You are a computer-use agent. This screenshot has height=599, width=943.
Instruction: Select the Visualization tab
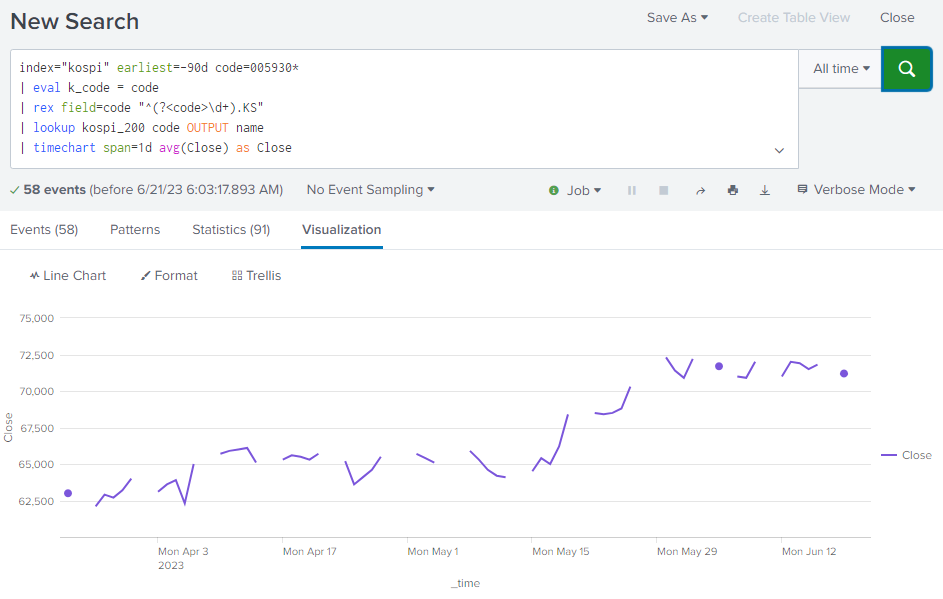342,230
